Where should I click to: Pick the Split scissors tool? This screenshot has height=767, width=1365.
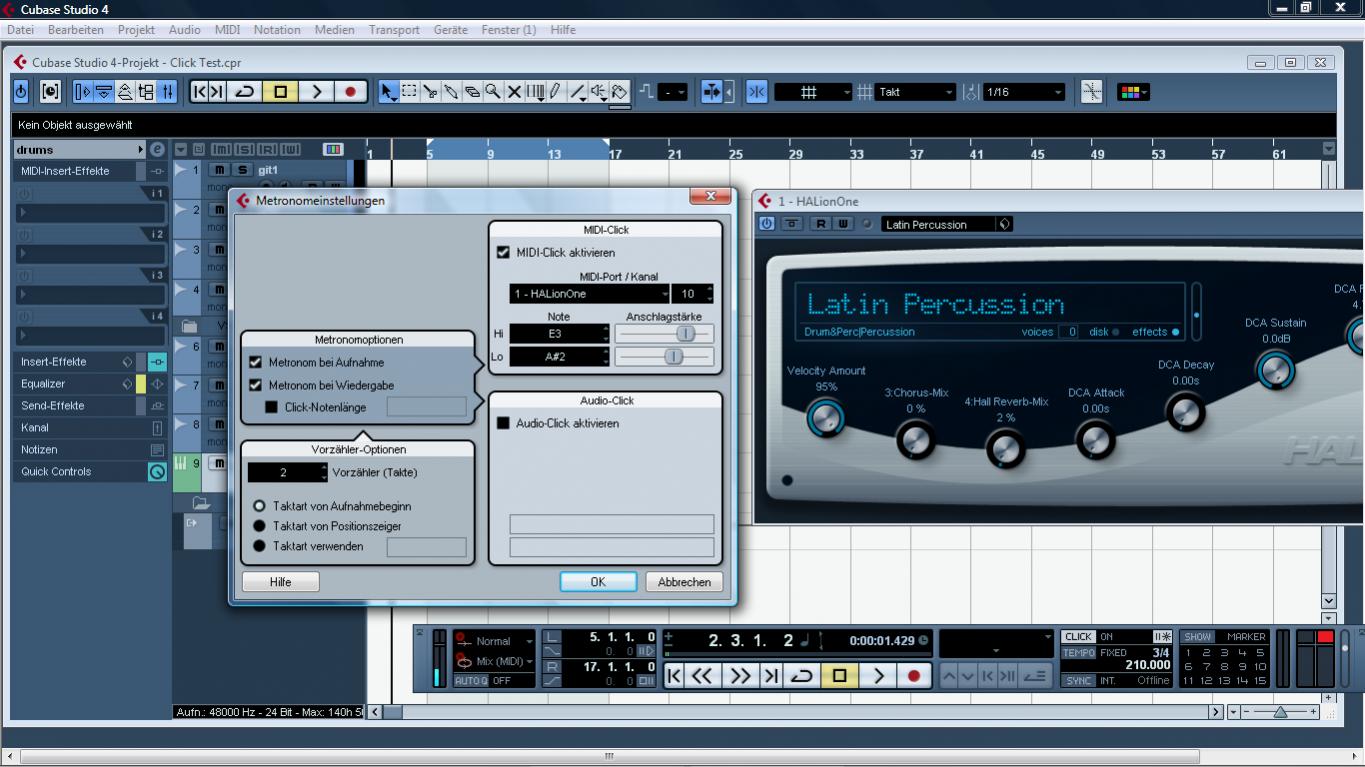430,91
